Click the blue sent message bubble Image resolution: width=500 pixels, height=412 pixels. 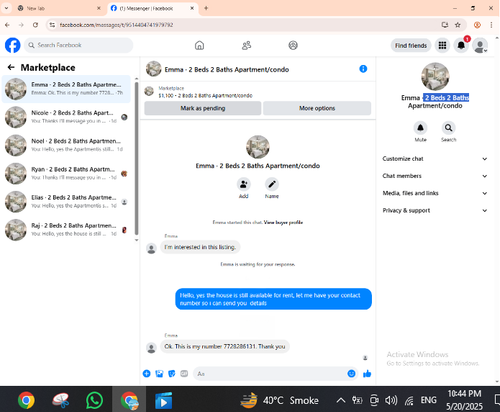tap(273, 299)
